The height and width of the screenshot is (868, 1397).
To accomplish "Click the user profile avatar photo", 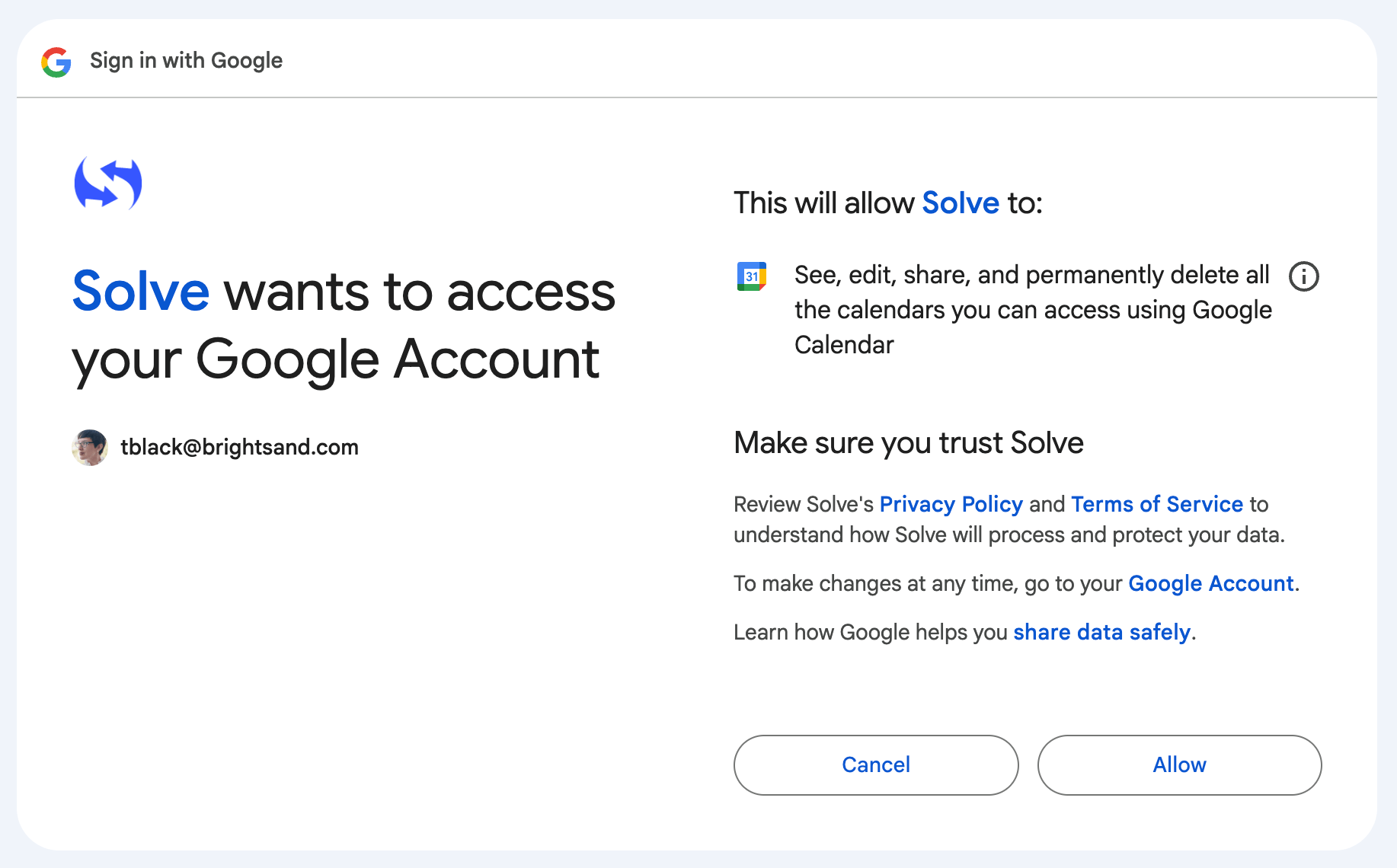I will point(90,447).
